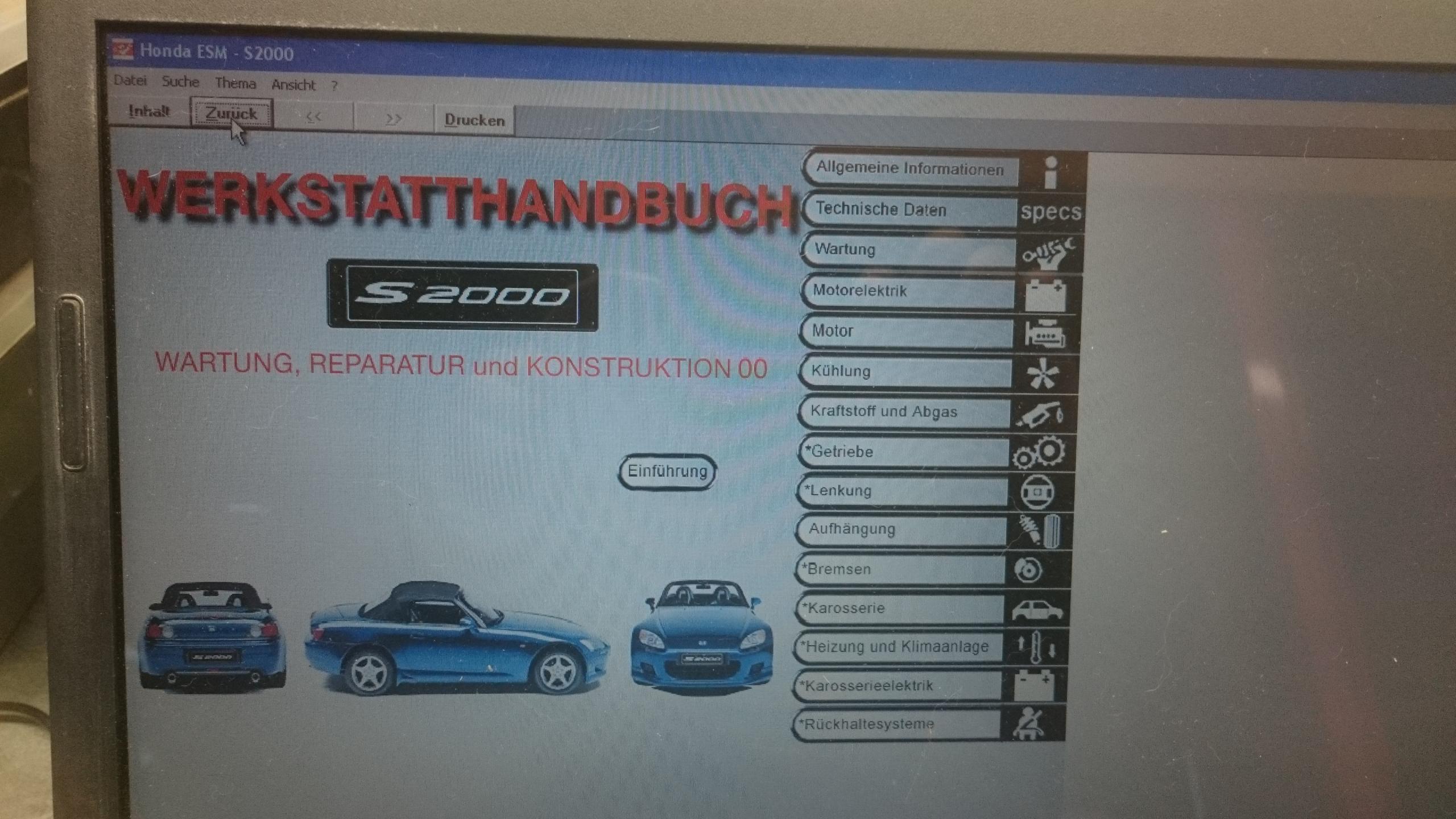Viewport: 1456px width, 819px height.
Task: Select the Wartung chapter button
Action: point(908,250)
